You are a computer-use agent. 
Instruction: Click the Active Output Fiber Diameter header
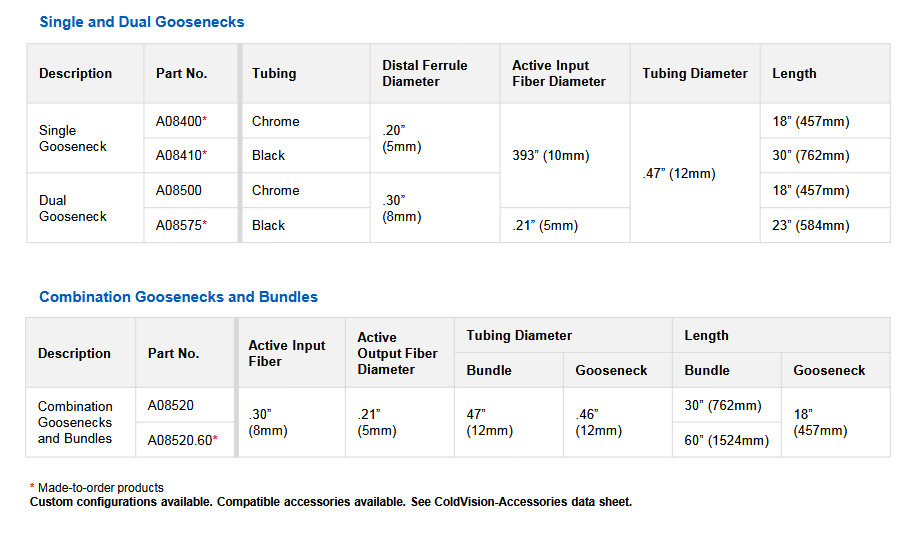pos(397,353)
